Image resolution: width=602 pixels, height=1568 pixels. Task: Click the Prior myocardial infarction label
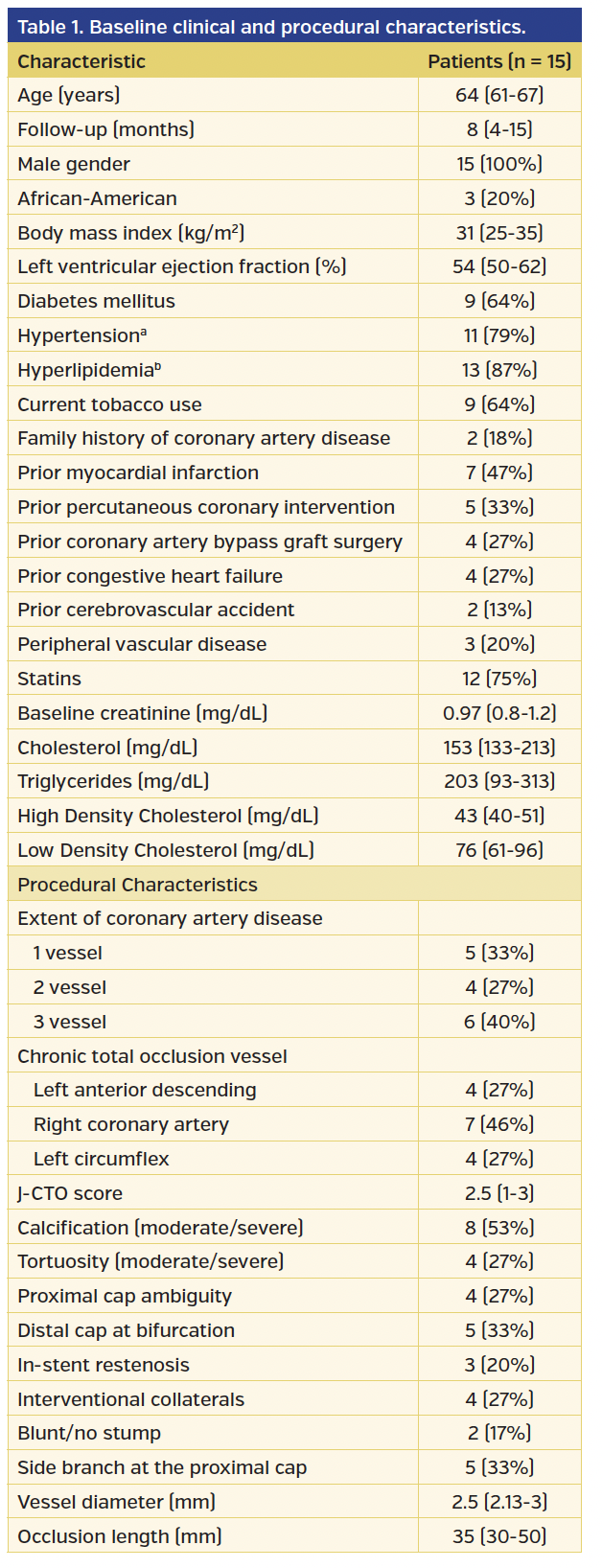click(138, 473)
